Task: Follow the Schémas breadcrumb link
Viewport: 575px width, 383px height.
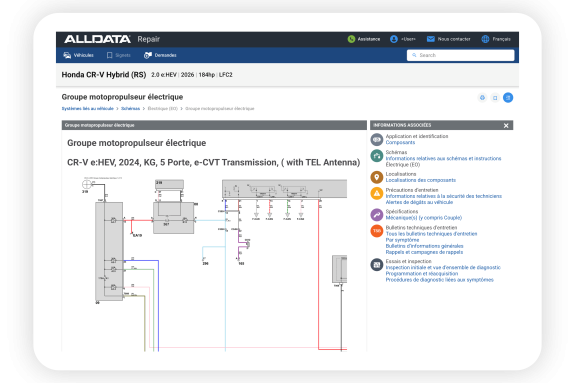Action: [131, 109]
